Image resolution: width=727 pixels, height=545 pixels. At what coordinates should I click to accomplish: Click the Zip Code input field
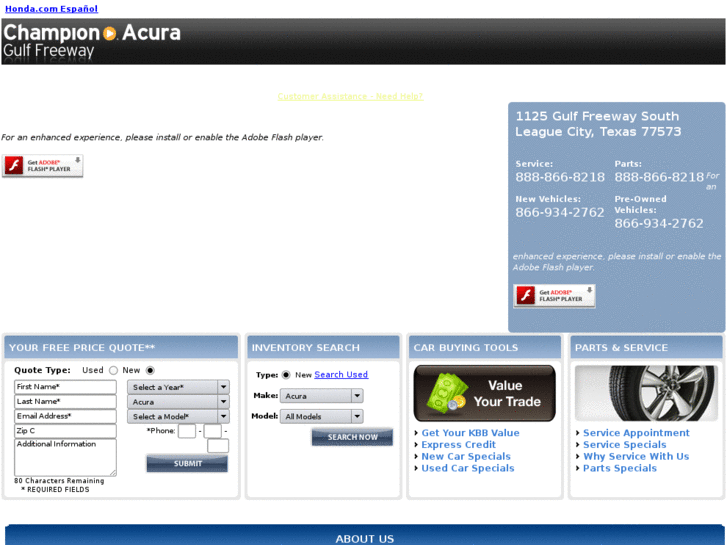(65, 431)
